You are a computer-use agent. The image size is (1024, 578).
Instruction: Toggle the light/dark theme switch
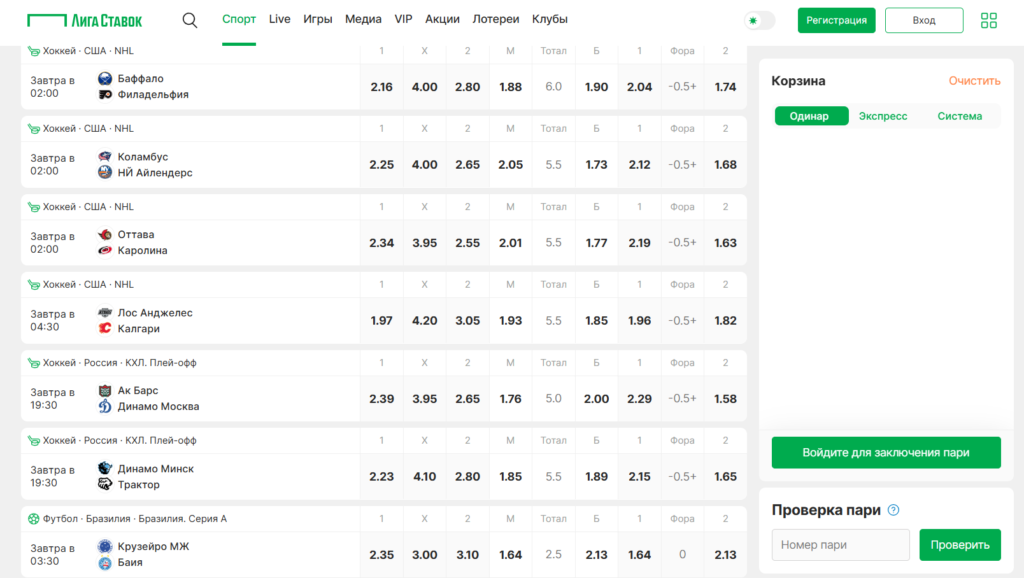point(760,20)
